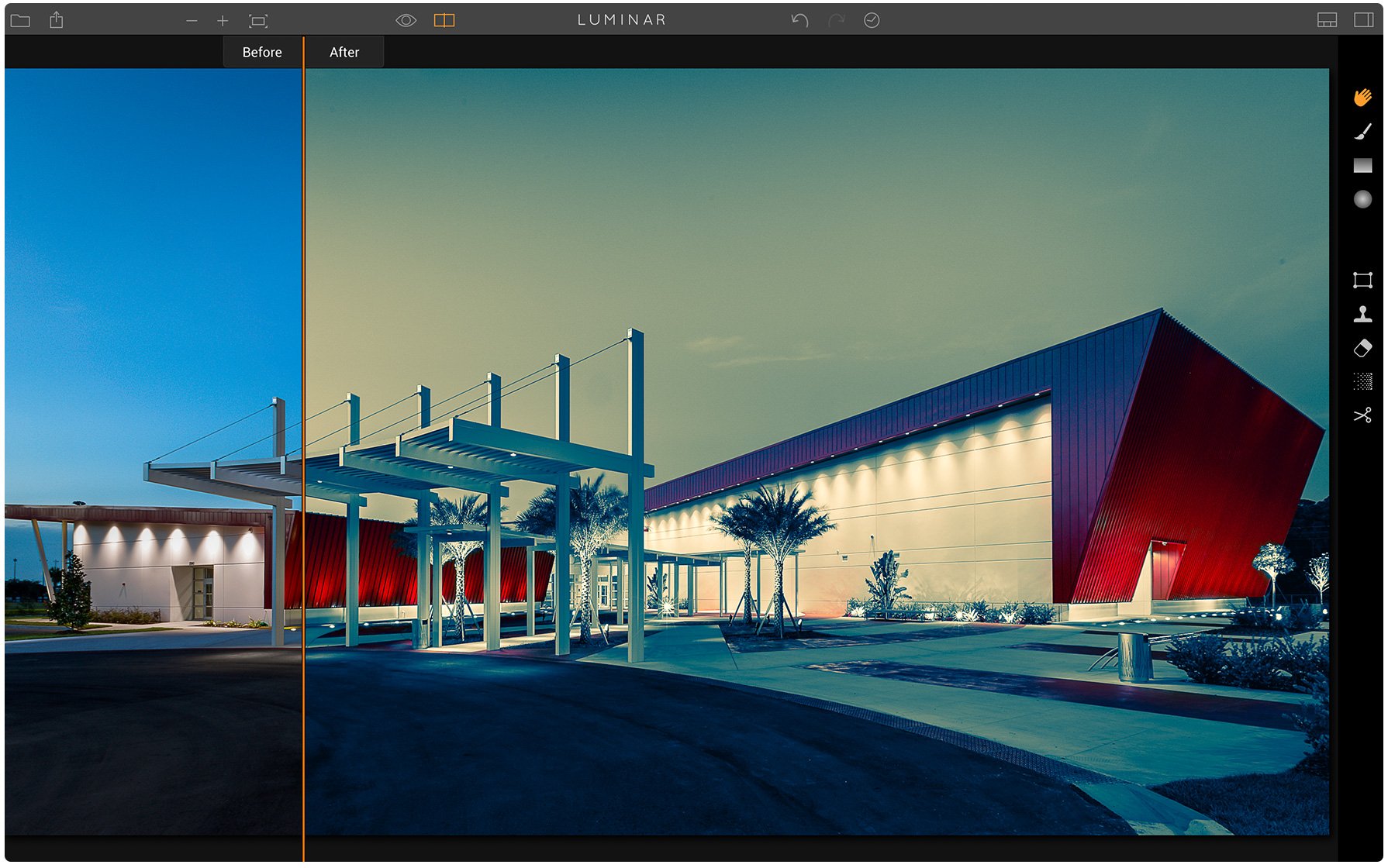The width and height of the screenshot is (1388, 868).
Task: Toggle the presets panel layout icon
Action: pos(1327,20)
